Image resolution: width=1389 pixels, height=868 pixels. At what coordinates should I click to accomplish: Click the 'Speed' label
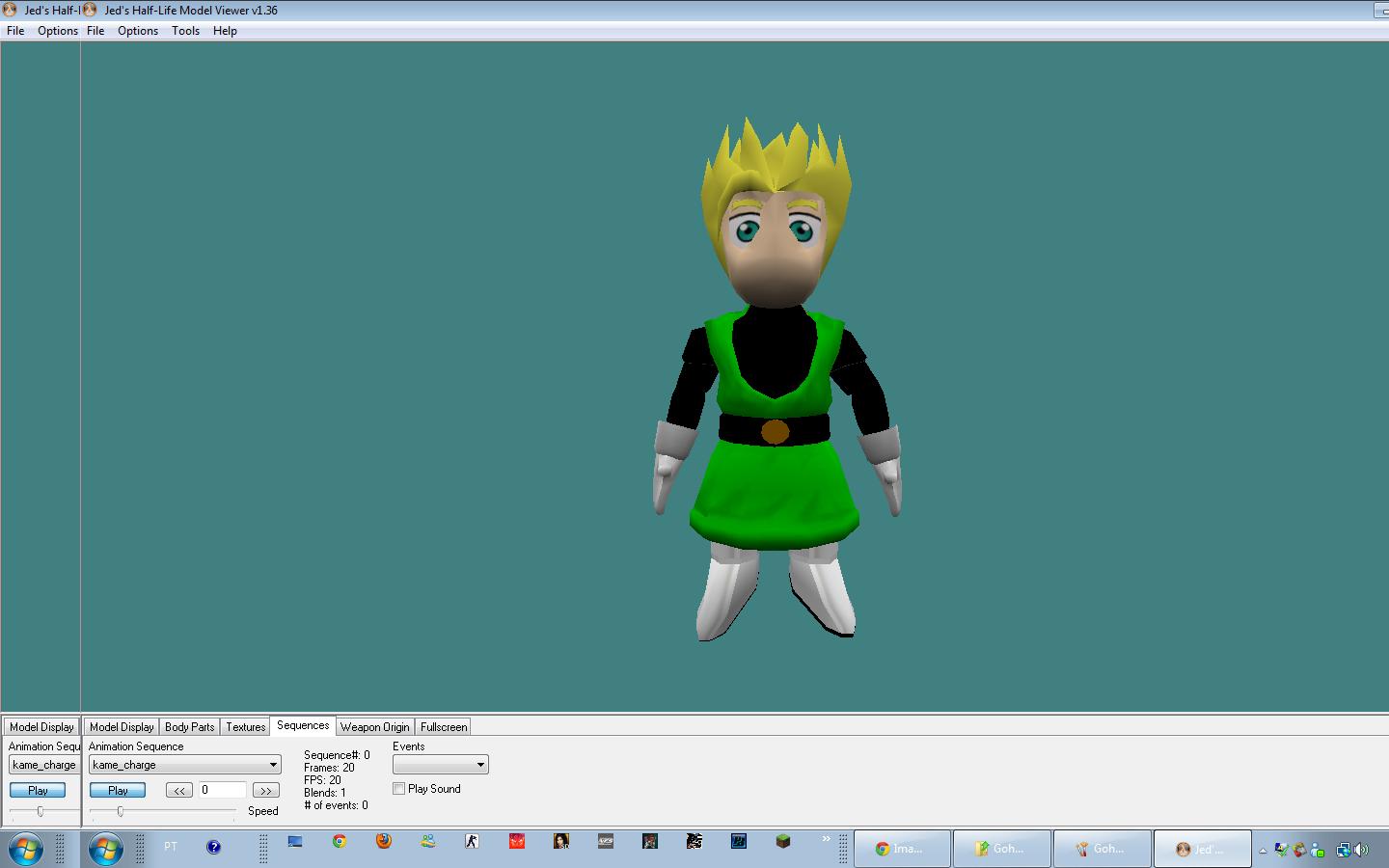point(262,811)
